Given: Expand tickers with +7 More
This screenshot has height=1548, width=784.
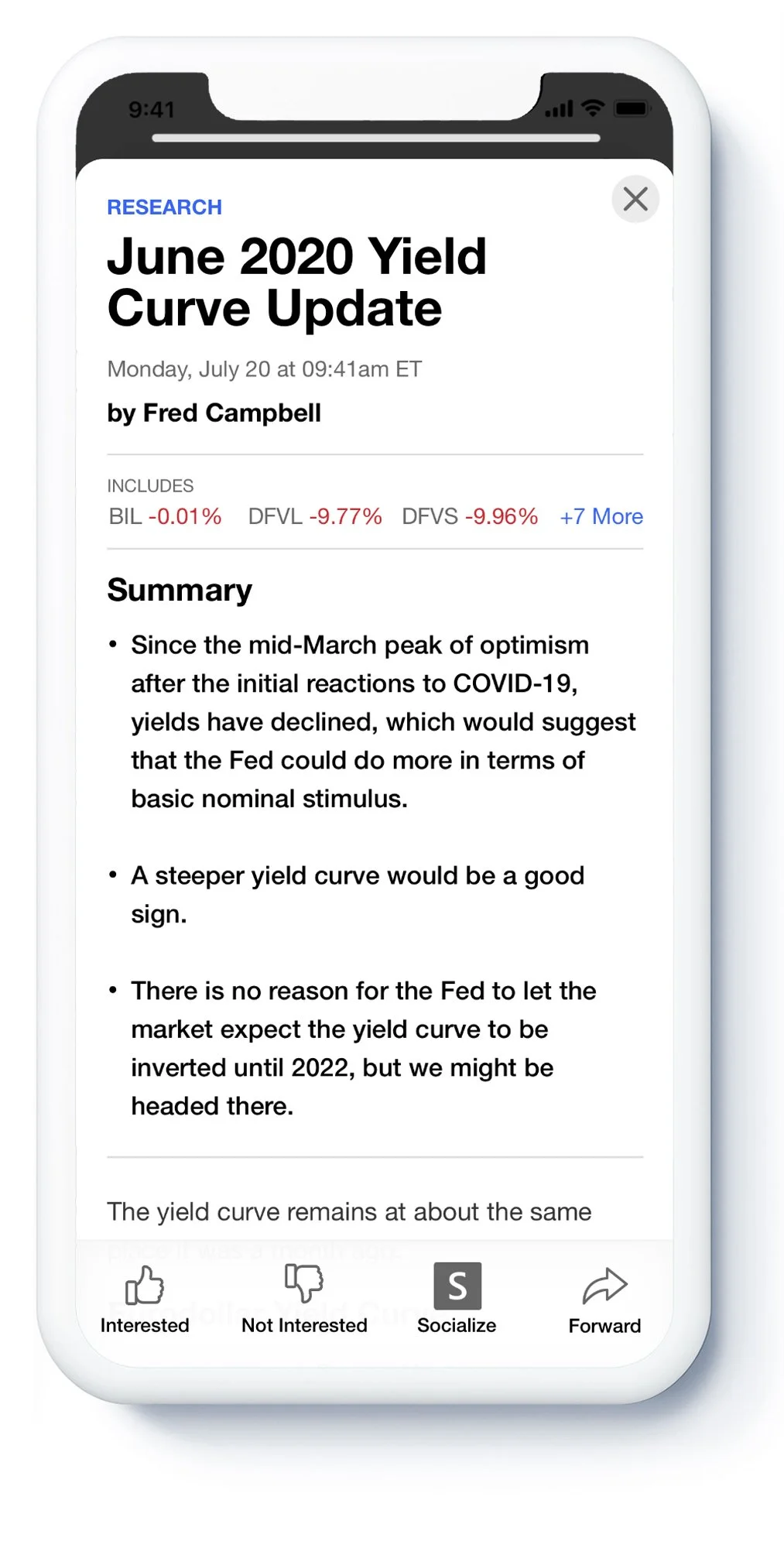Looking at the screenshot, I should click(601, 516).
